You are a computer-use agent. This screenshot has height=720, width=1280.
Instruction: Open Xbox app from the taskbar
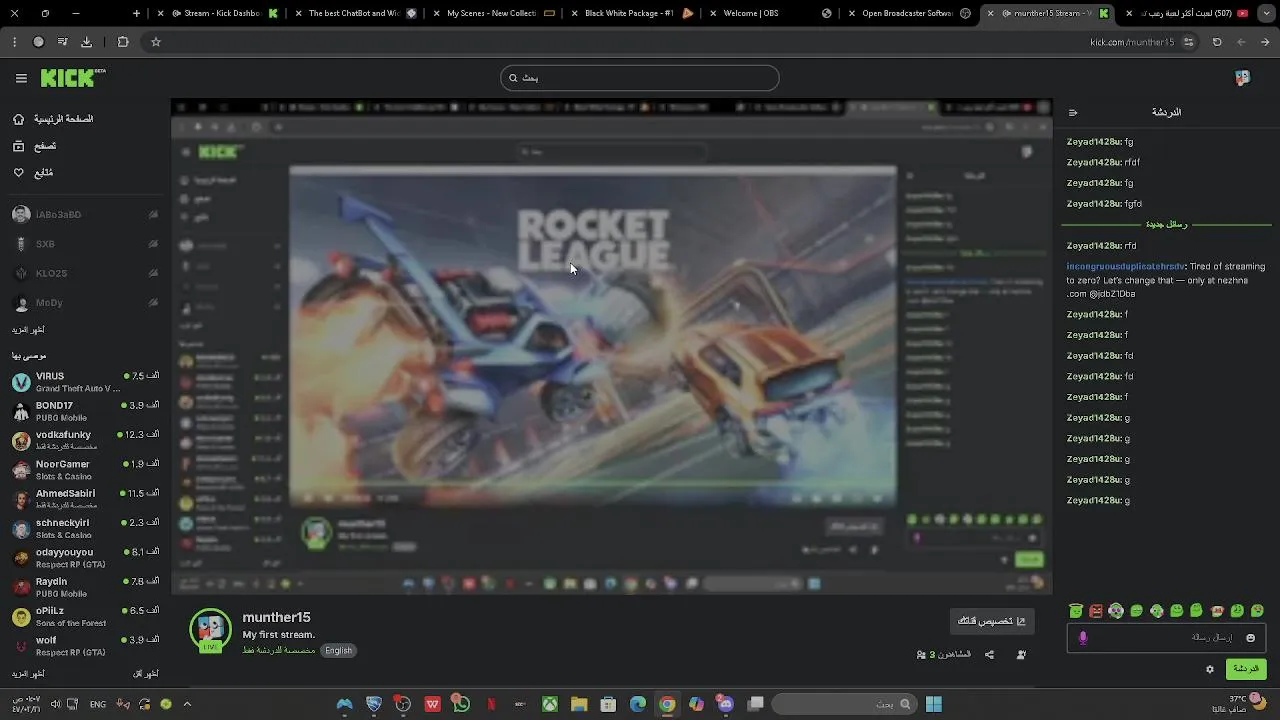(550, 704)
